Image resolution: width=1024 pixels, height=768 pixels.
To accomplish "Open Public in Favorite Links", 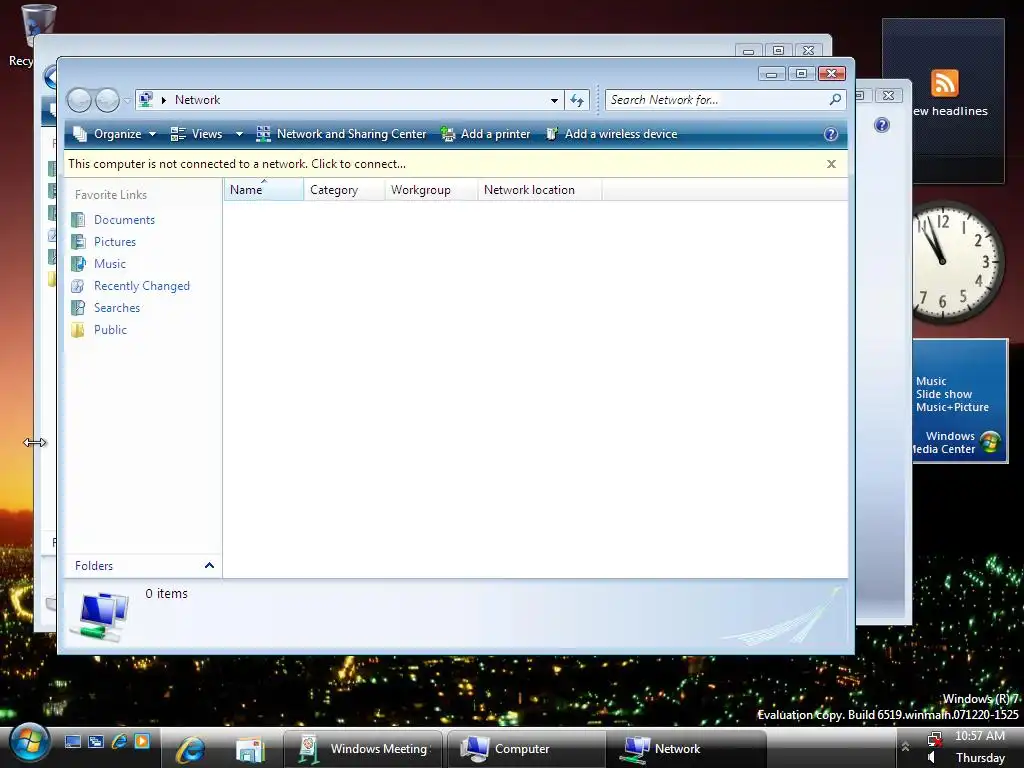I will pyautogui.click(x=110, y=330).
